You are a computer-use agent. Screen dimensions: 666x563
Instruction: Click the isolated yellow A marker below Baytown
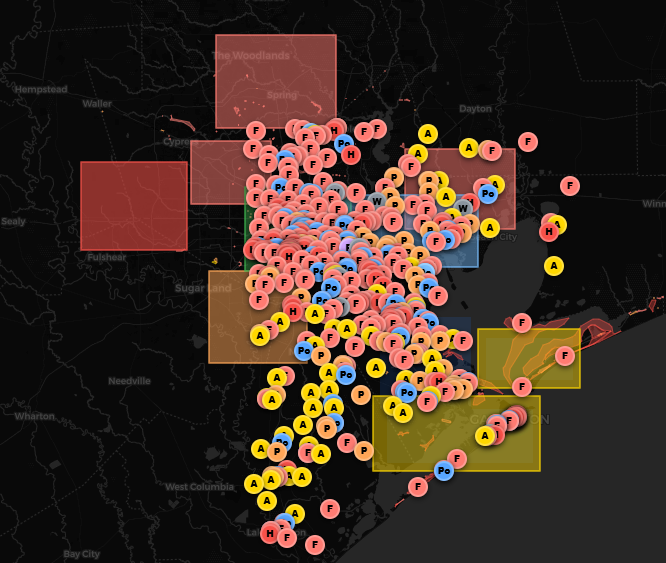[x=553, y=265]
